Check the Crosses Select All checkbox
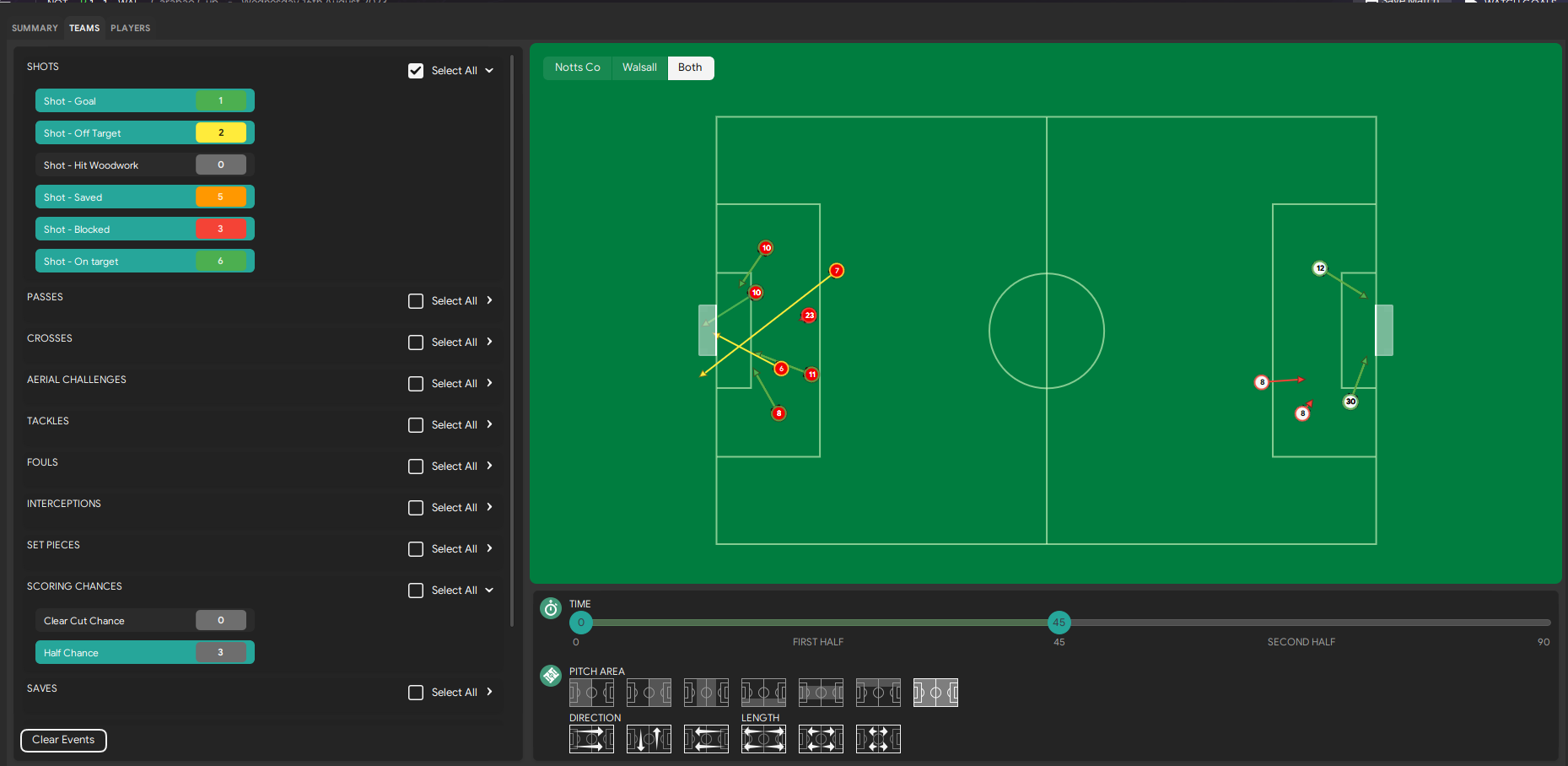This screenshot has width=1568, height=766. pos(416,343)
